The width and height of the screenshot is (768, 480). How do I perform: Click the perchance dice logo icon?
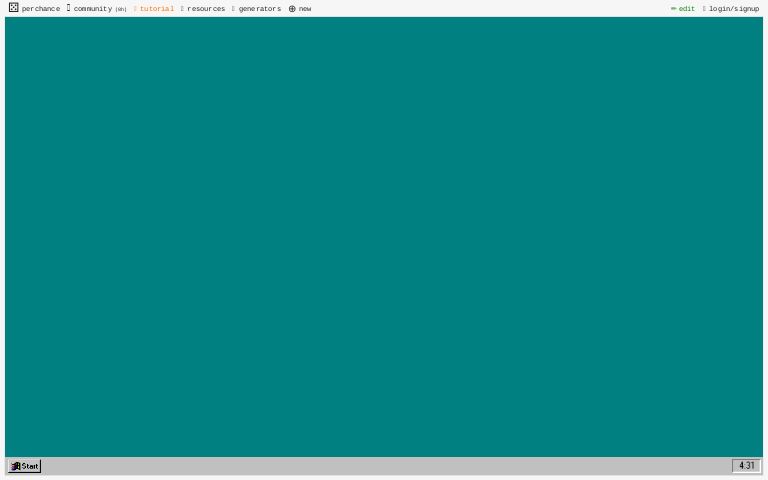[14, 8]
